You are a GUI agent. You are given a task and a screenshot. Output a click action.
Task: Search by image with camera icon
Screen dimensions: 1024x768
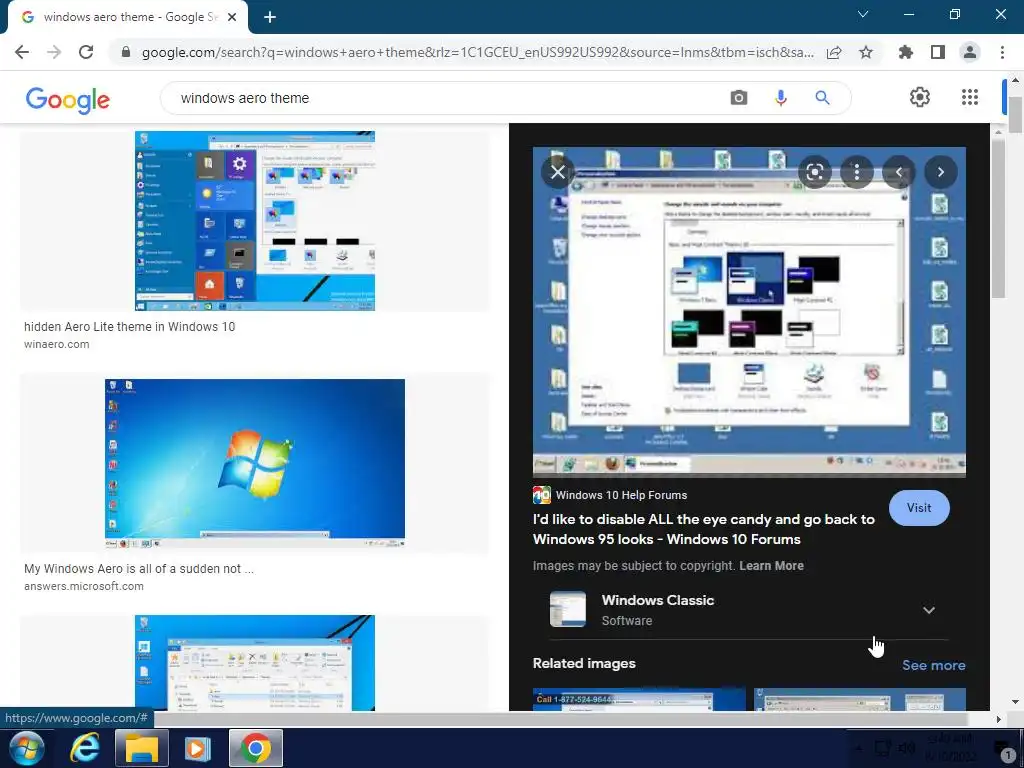[x=739, y=98]
